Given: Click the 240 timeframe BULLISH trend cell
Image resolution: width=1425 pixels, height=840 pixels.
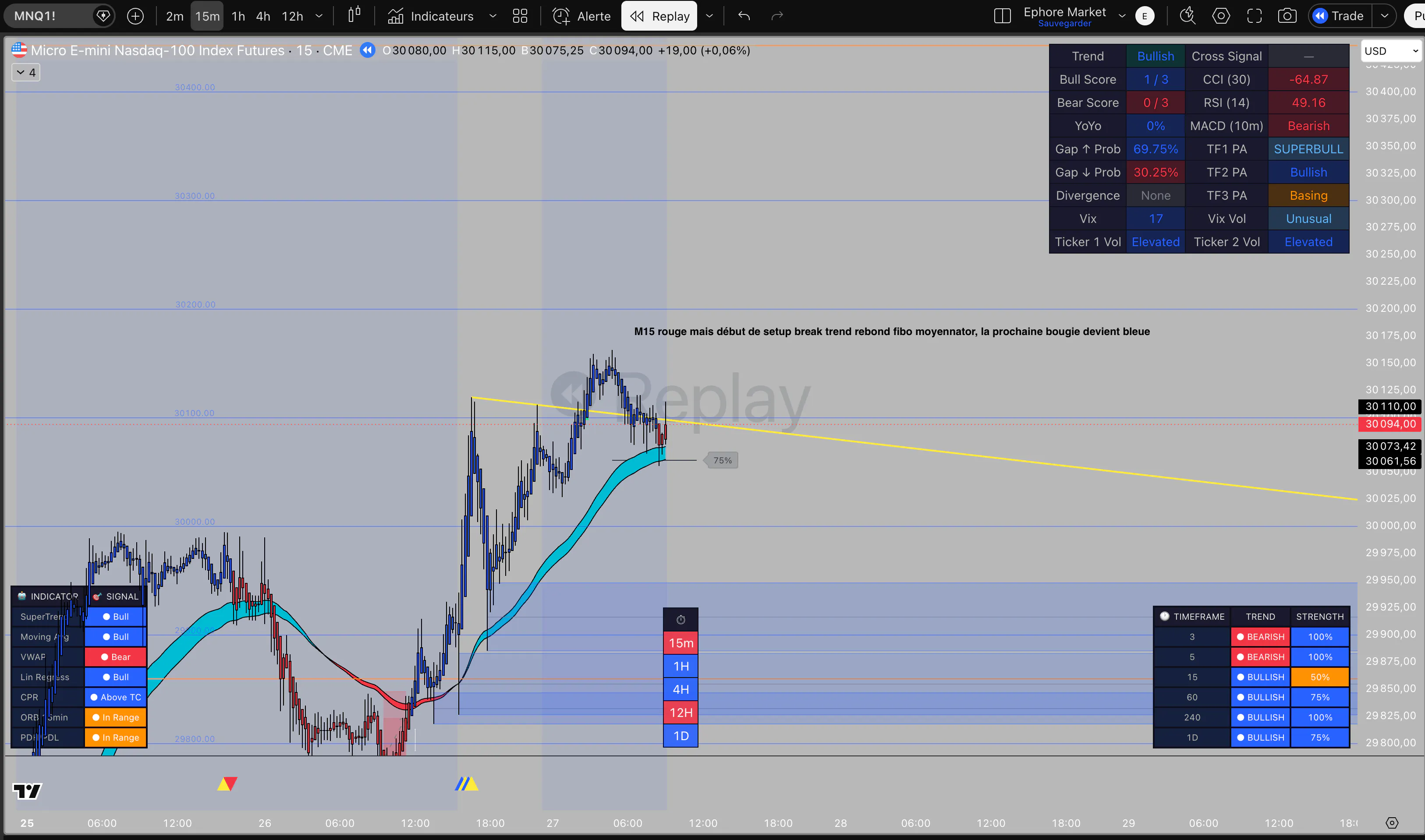Looking at the screenshot, I should click(1261, 718).
